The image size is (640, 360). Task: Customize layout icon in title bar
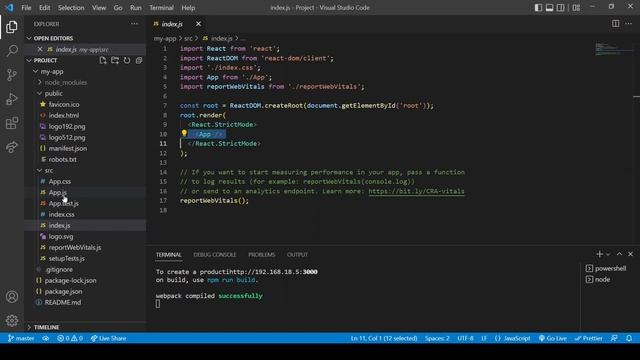[x=576, y=7]
